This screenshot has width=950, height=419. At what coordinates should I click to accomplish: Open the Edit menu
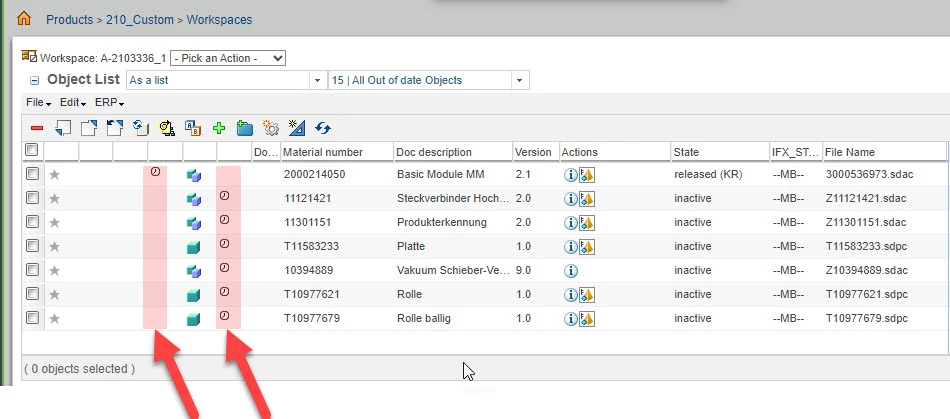click(x=73, y=102)
